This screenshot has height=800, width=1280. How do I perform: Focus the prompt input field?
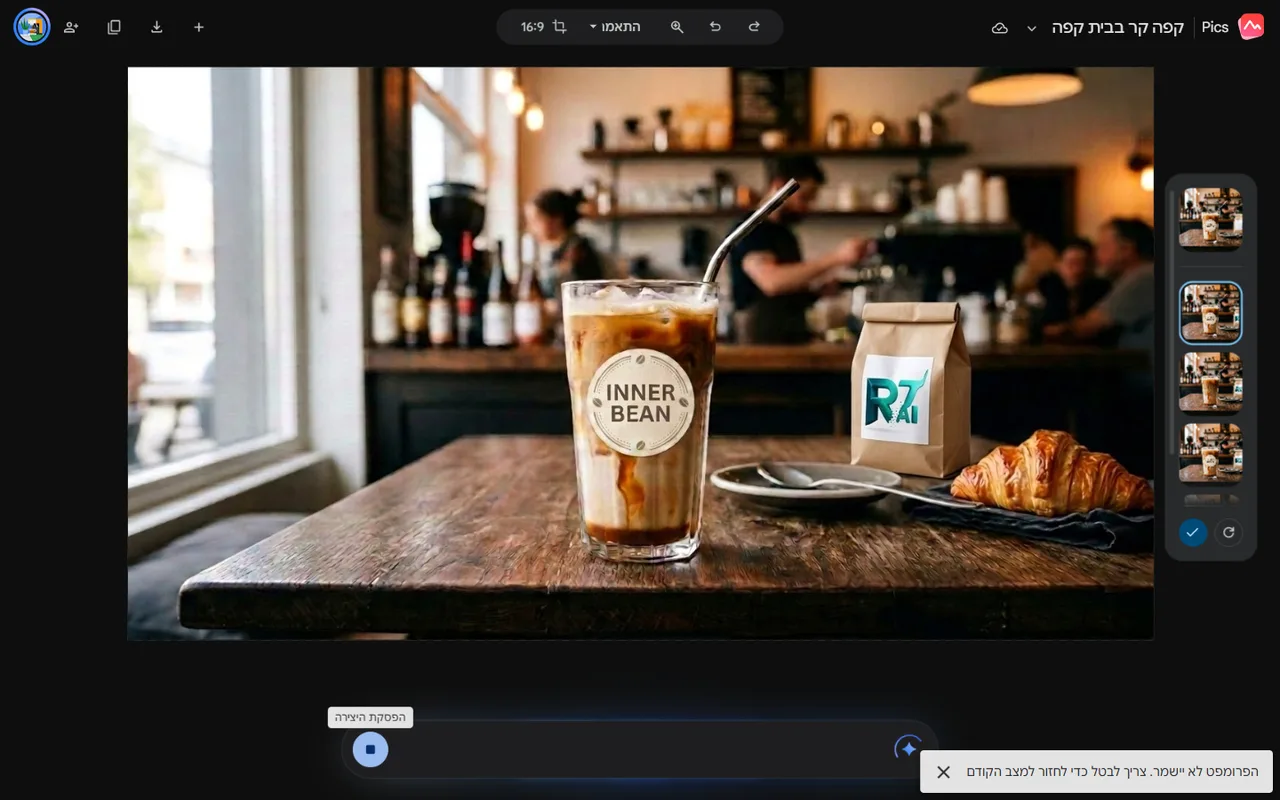(x=640, y=749)
